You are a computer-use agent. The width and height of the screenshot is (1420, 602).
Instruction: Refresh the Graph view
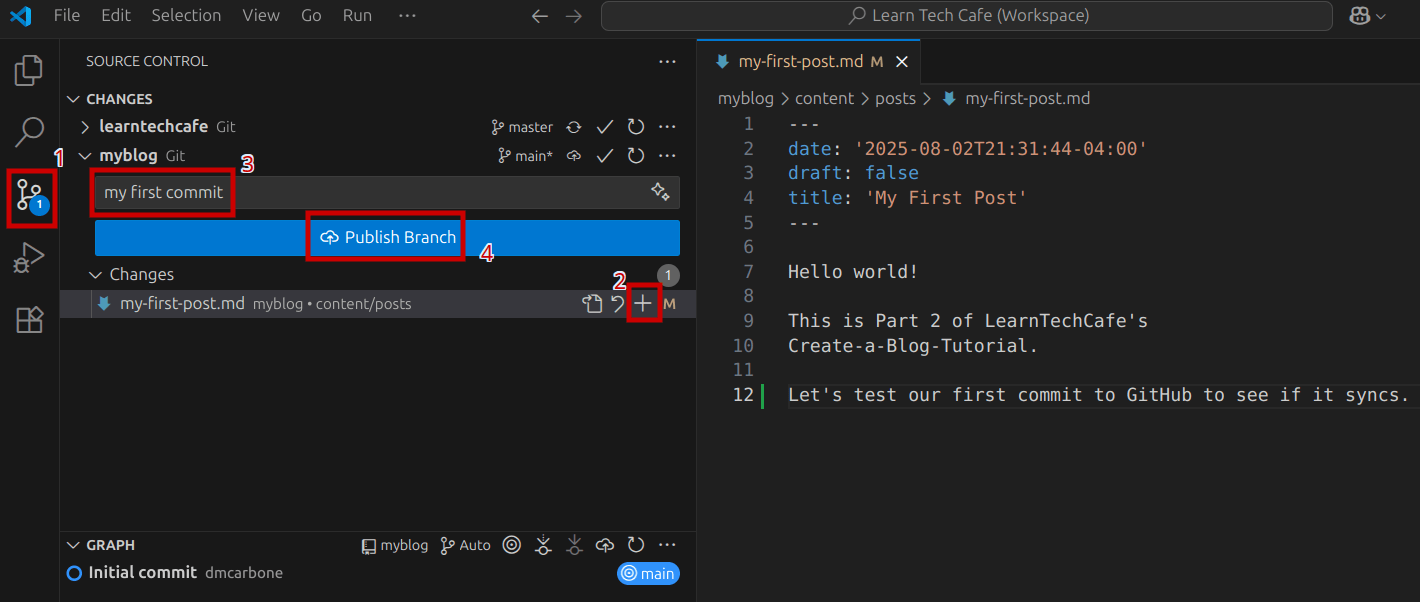point(636,545)
